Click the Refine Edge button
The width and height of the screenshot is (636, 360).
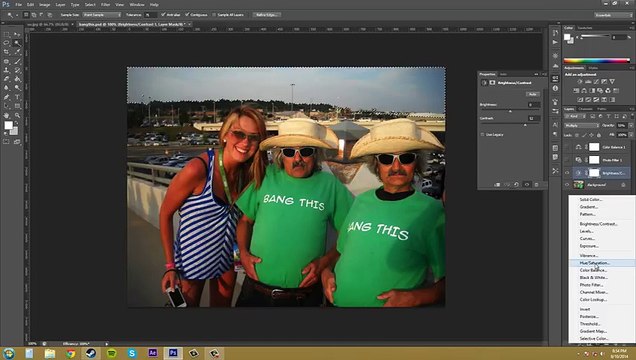[x=266, y=15]
